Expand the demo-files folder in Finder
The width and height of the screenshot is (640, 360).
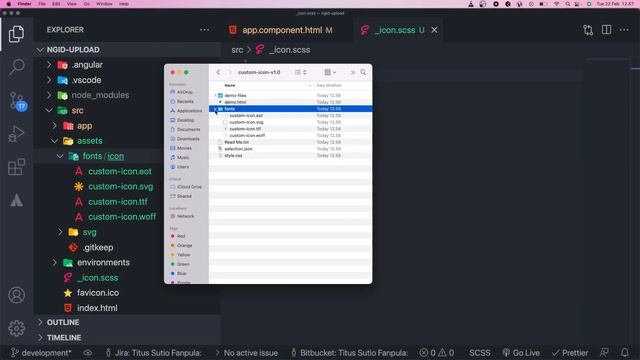[x=215, y=96]
